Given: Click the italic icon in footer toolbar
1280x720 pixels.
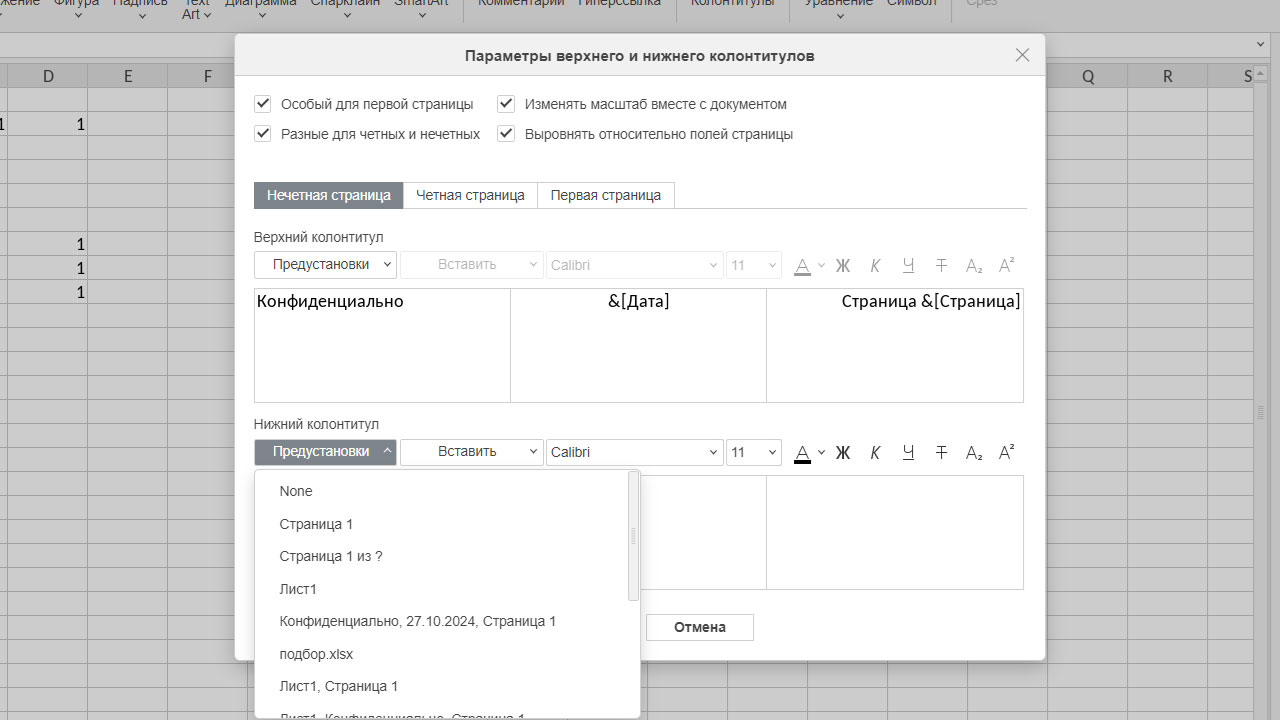Looking at the screenshot, I should 875,453.
